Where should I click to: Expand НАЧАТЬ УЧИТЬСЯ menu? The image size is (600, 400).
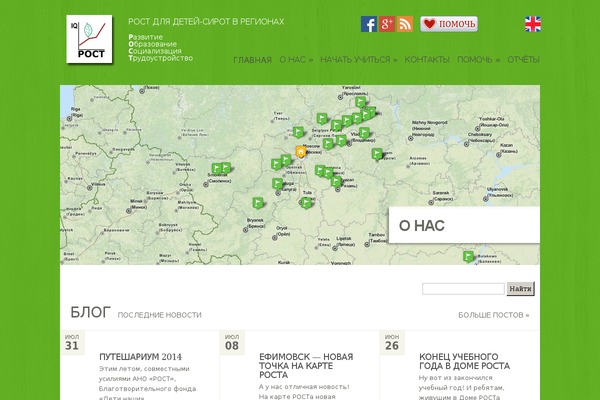tap(359, 60)
